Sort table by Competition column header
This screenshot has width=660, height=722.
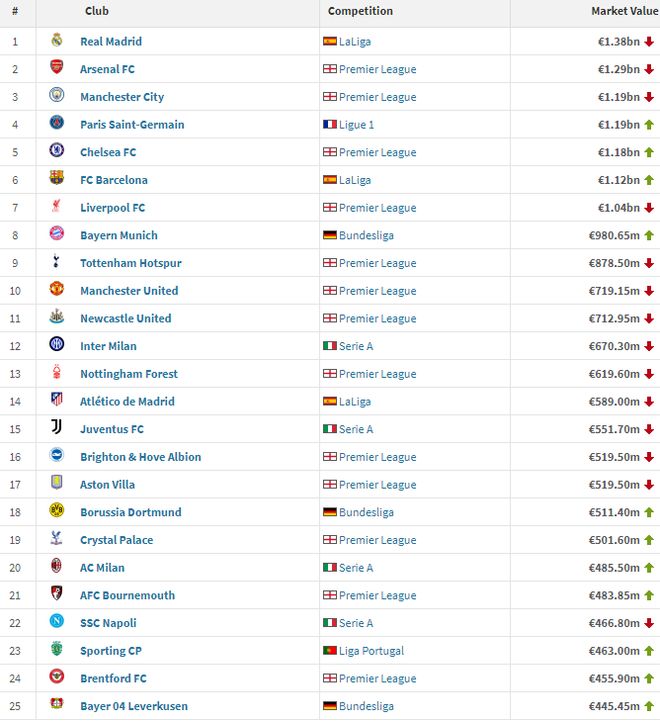(360, 11)
